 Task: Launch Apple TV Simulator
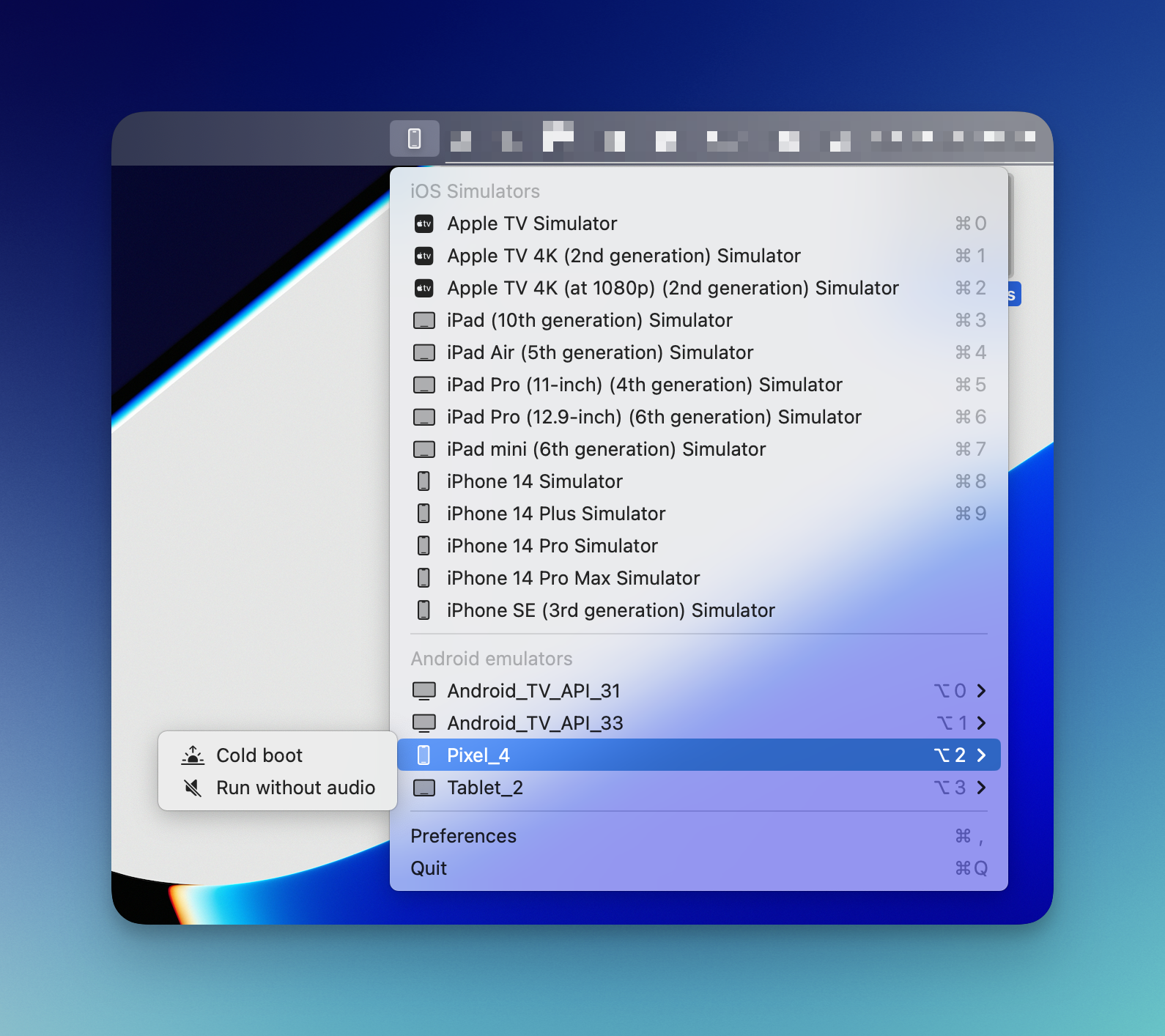[699, 223]
